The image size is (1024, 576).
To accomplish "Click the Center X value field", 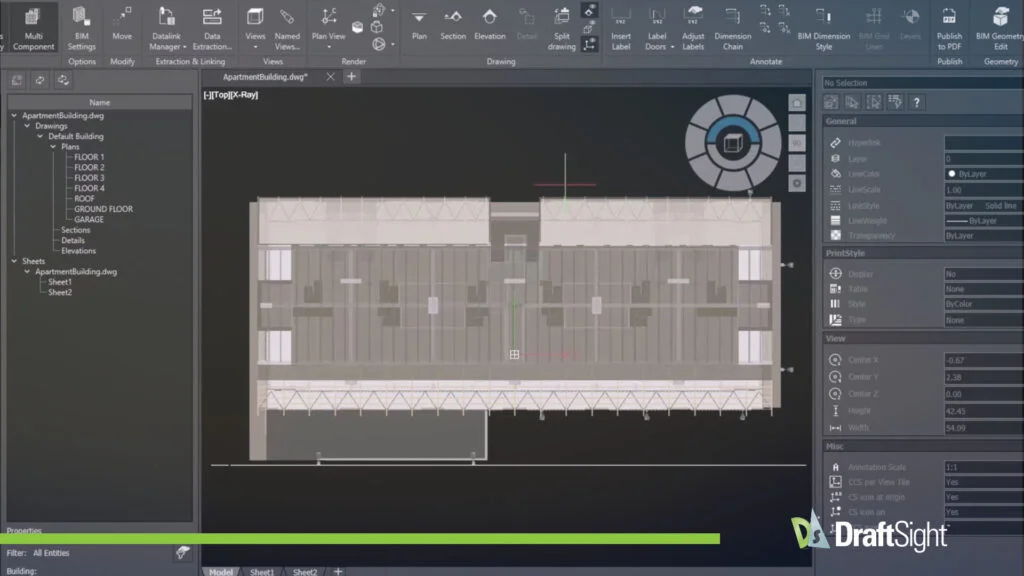I will (x=982, y=360).
